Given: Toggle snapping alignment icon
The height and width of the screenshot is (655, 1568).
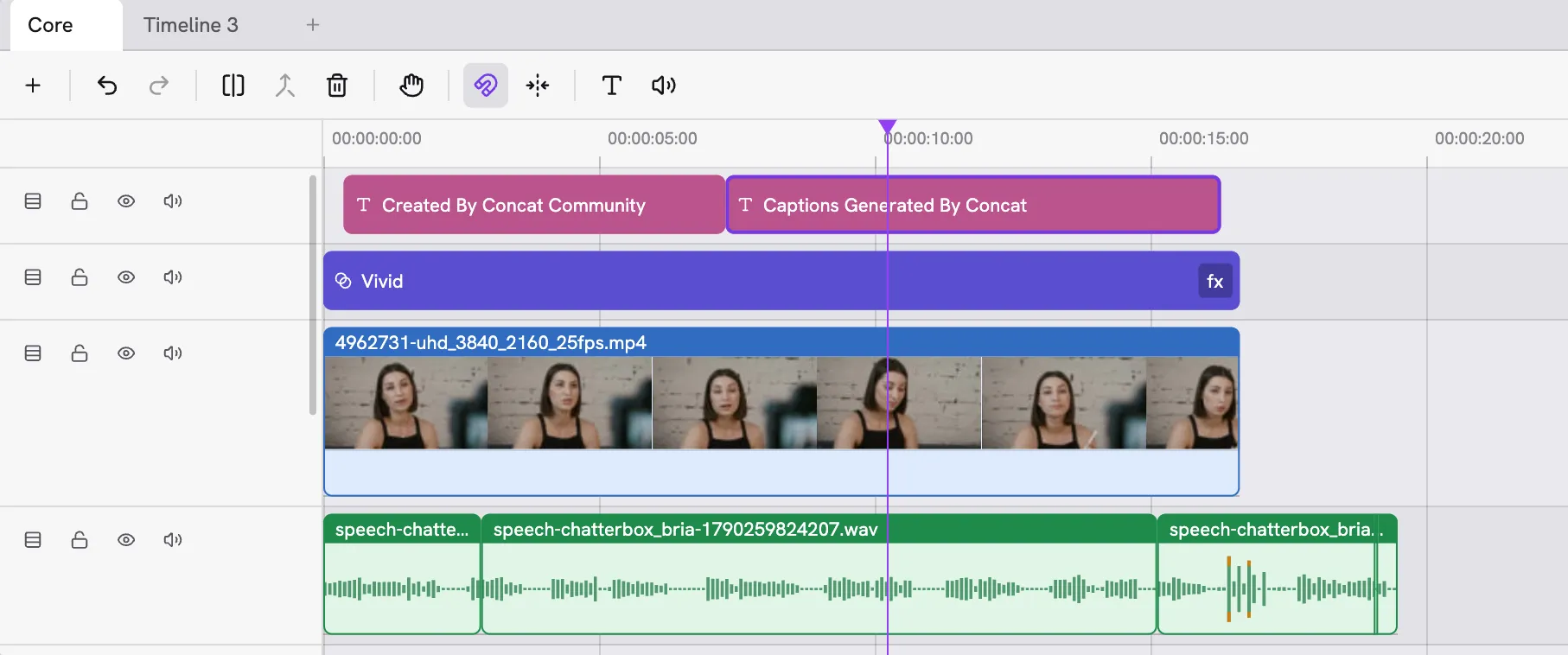Looking at the screenshot, I should point(538,86).
